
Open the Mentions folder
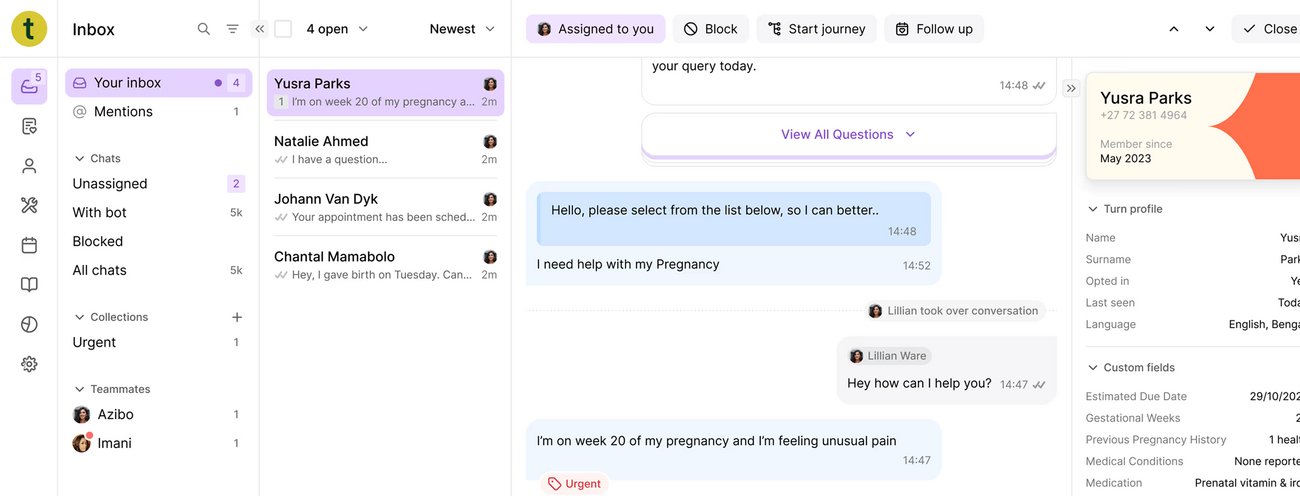tap(123, 112)
